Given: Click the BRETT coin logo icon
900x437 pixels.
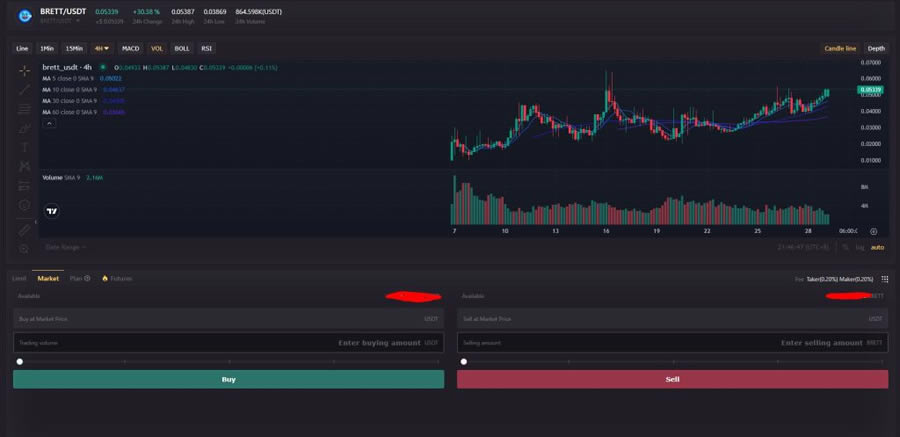Looking at the screenshot, I should coord(25,15).
